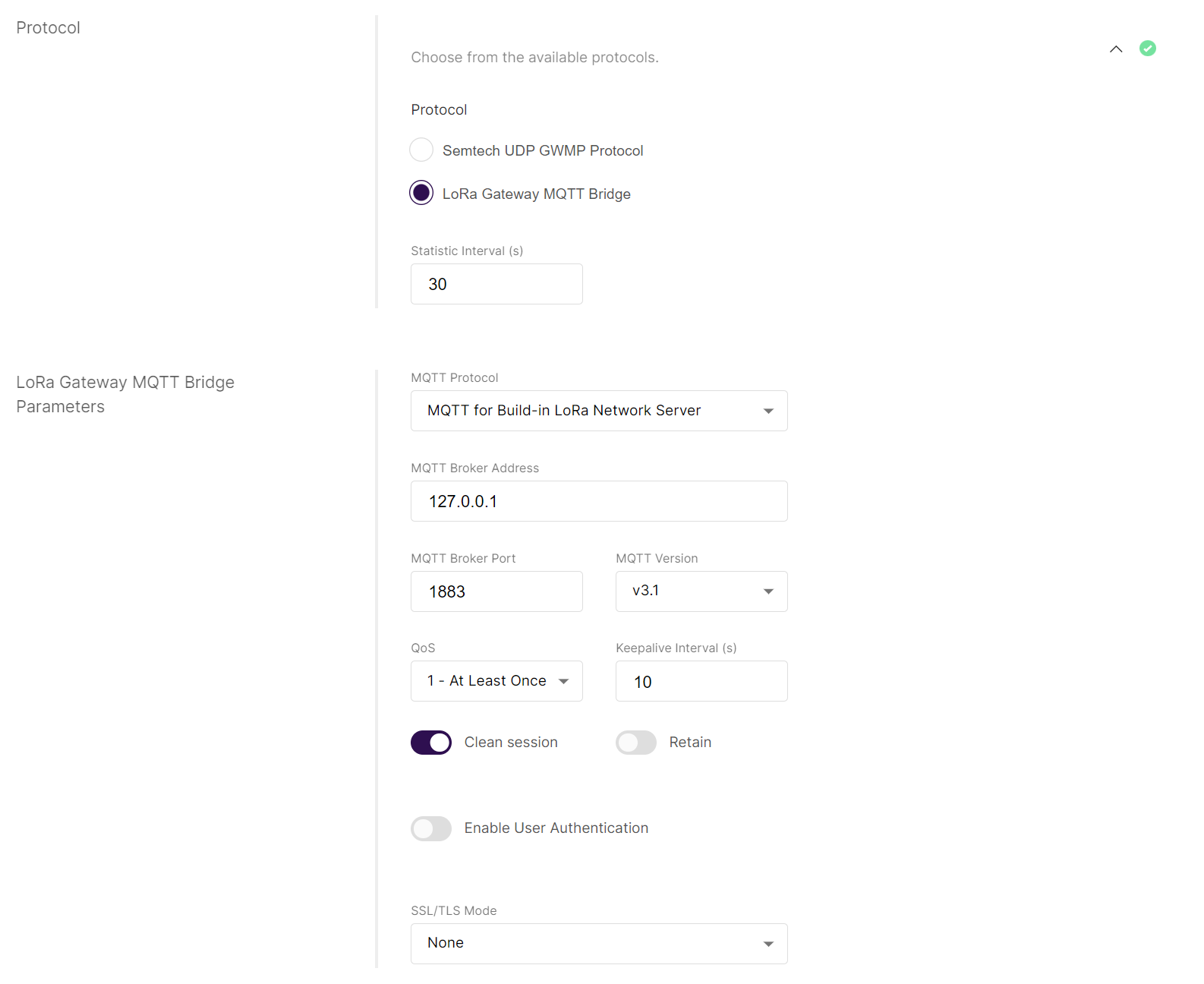Click the Semtech UDP GWMP Protocol label
Screen dimensions: 1204x984
point(543,150)
